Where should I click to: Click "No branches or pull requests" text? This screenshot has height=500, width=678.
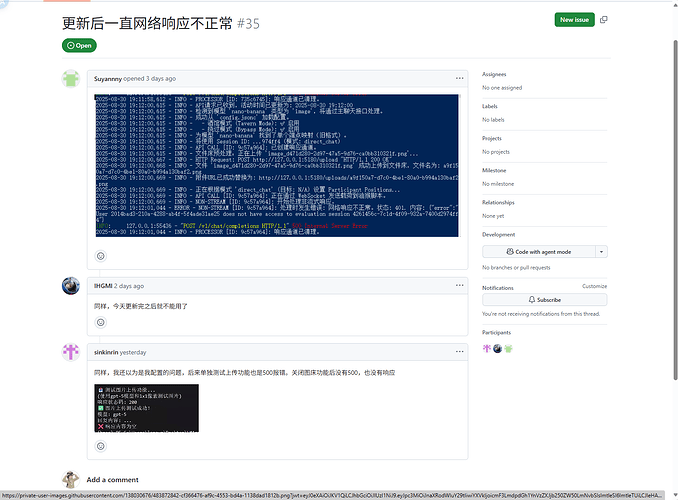516,268
